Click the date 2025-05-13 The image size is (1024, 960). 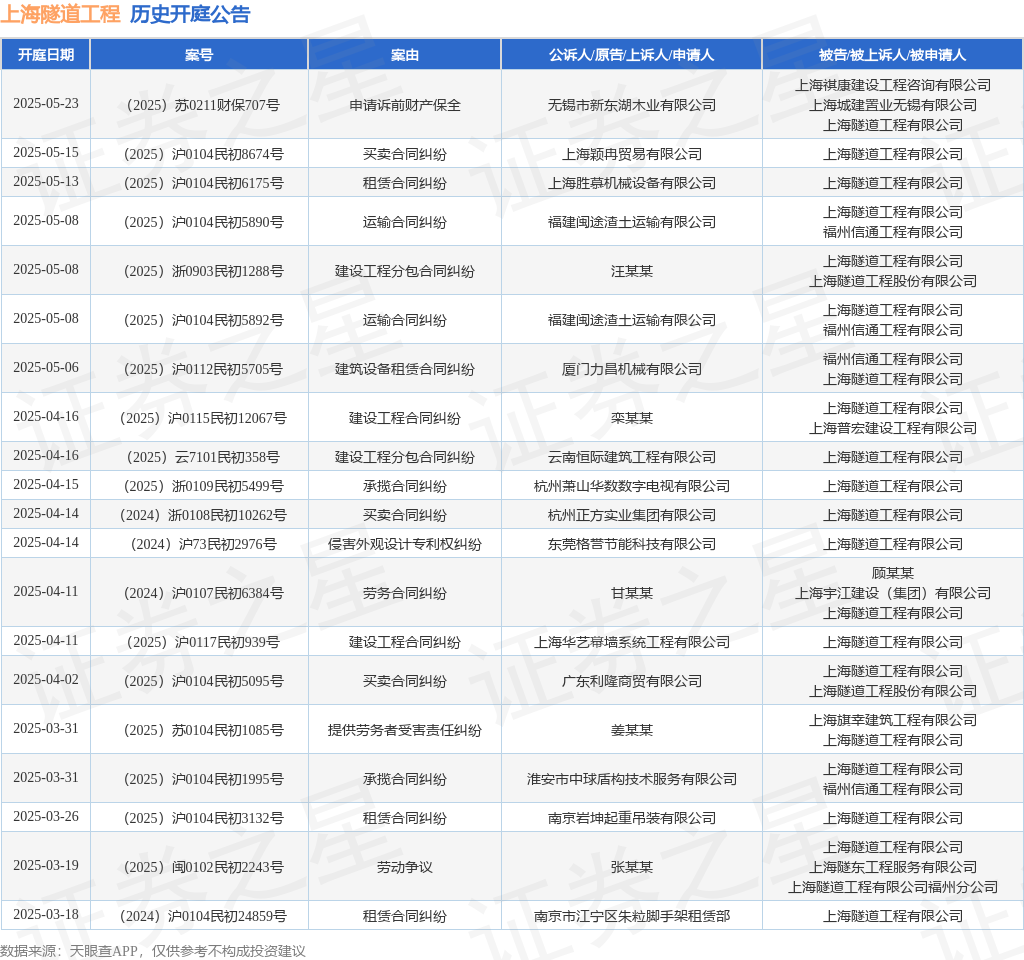tap(46, 182)
